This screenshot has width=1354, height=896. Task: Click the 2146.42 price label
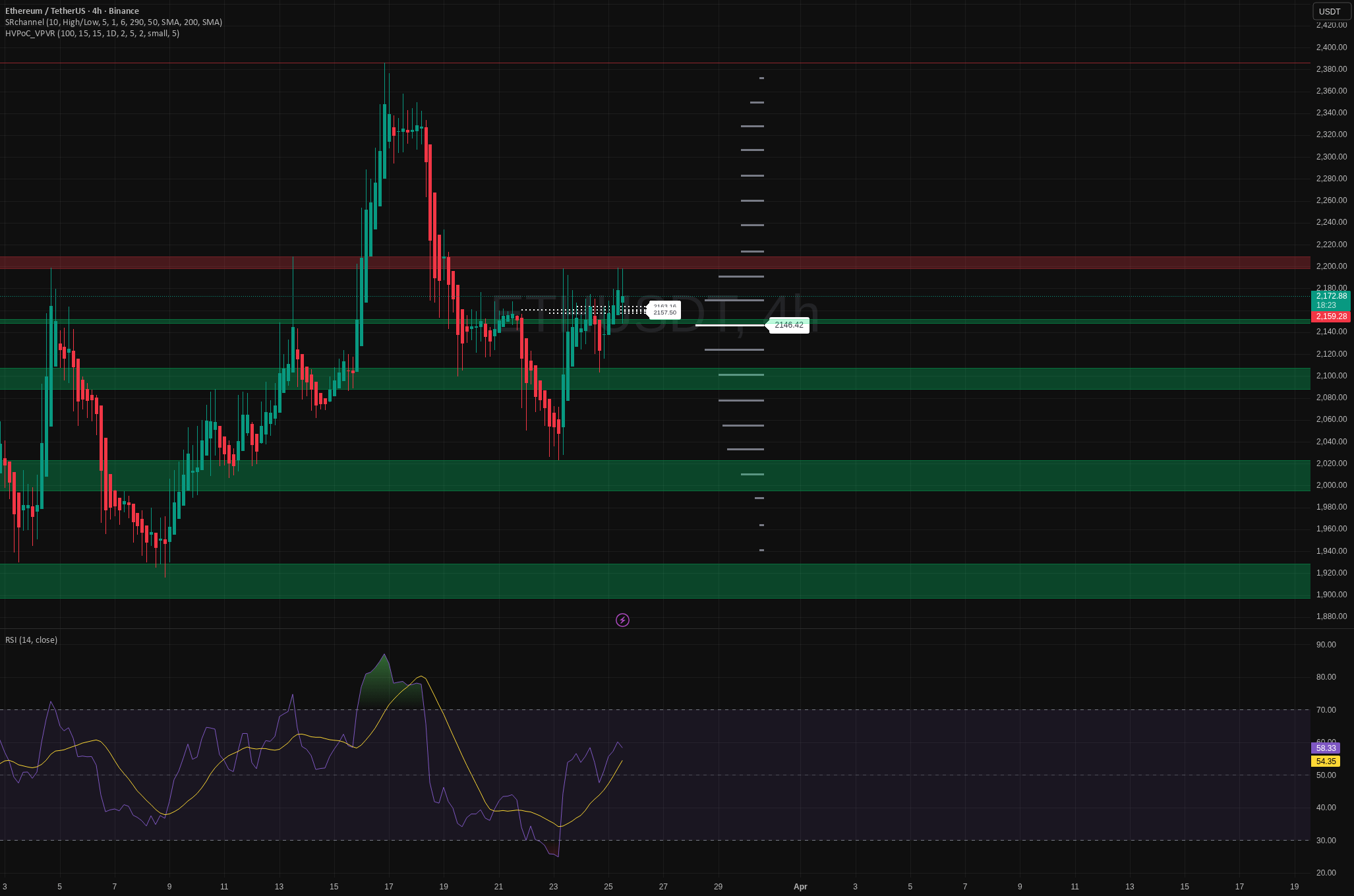click(x=788, y=325)
